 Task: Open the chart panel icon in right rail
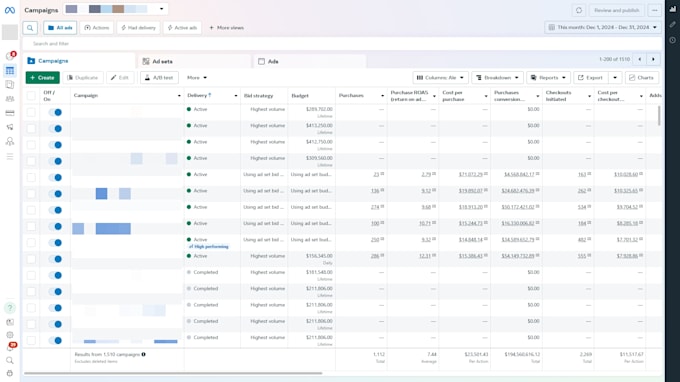672,9
